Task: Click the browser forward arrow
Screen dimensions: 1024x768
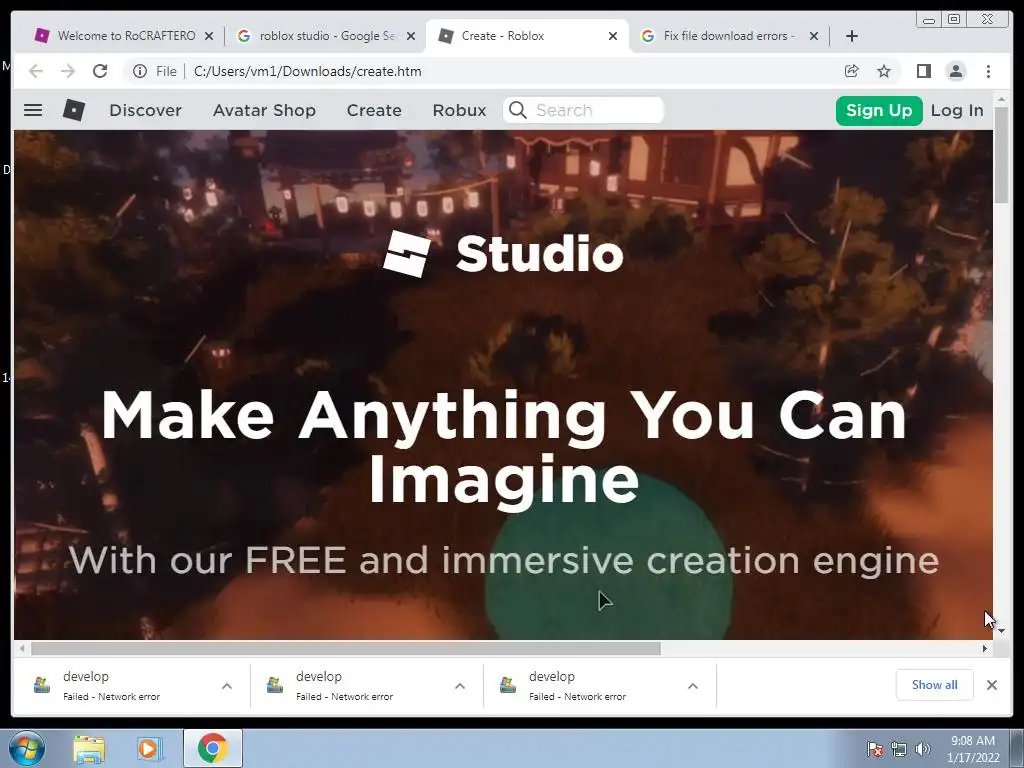Action: [x=68, y=71]
